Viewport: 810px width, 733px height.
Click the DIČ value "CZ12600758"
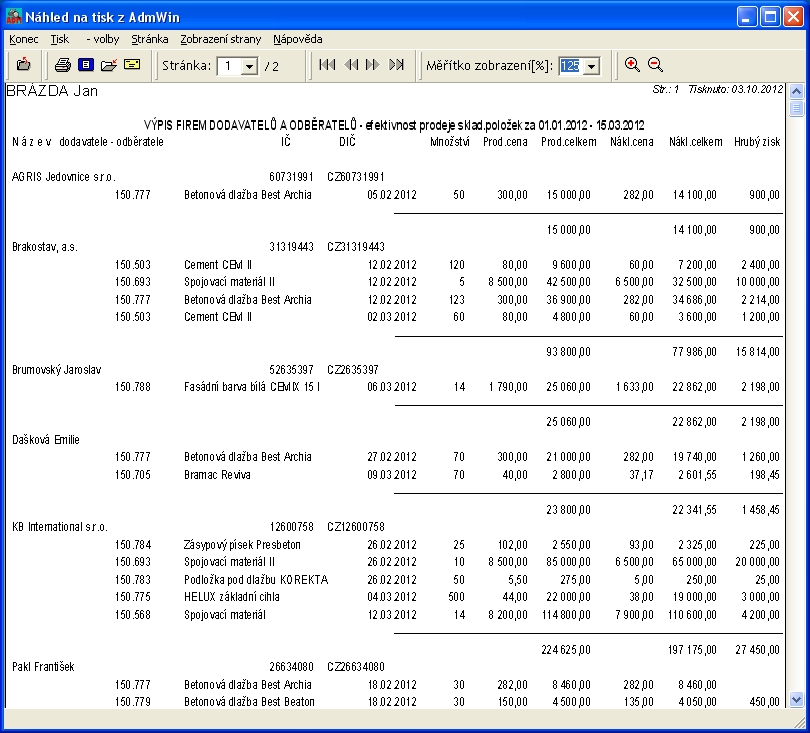356,527
